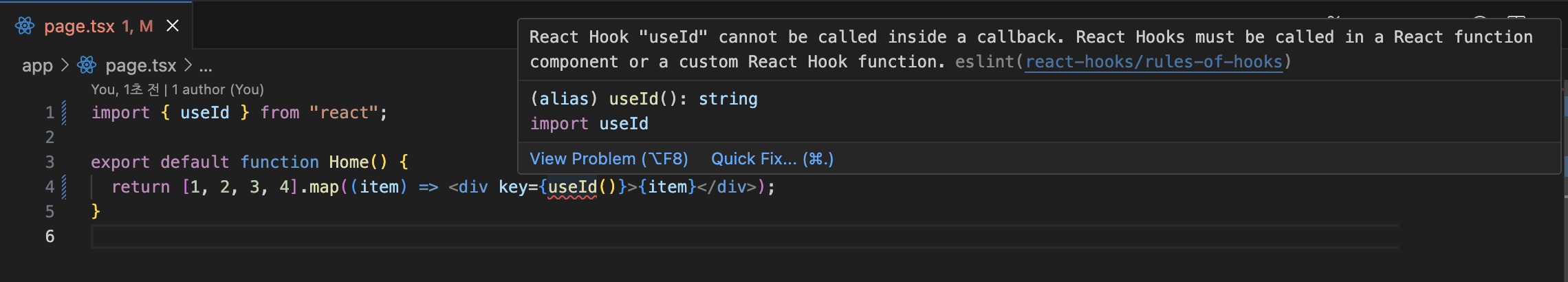Click the page.tsx breadcrumb segment
The image size is (1568, 282).
coord(140,65)
